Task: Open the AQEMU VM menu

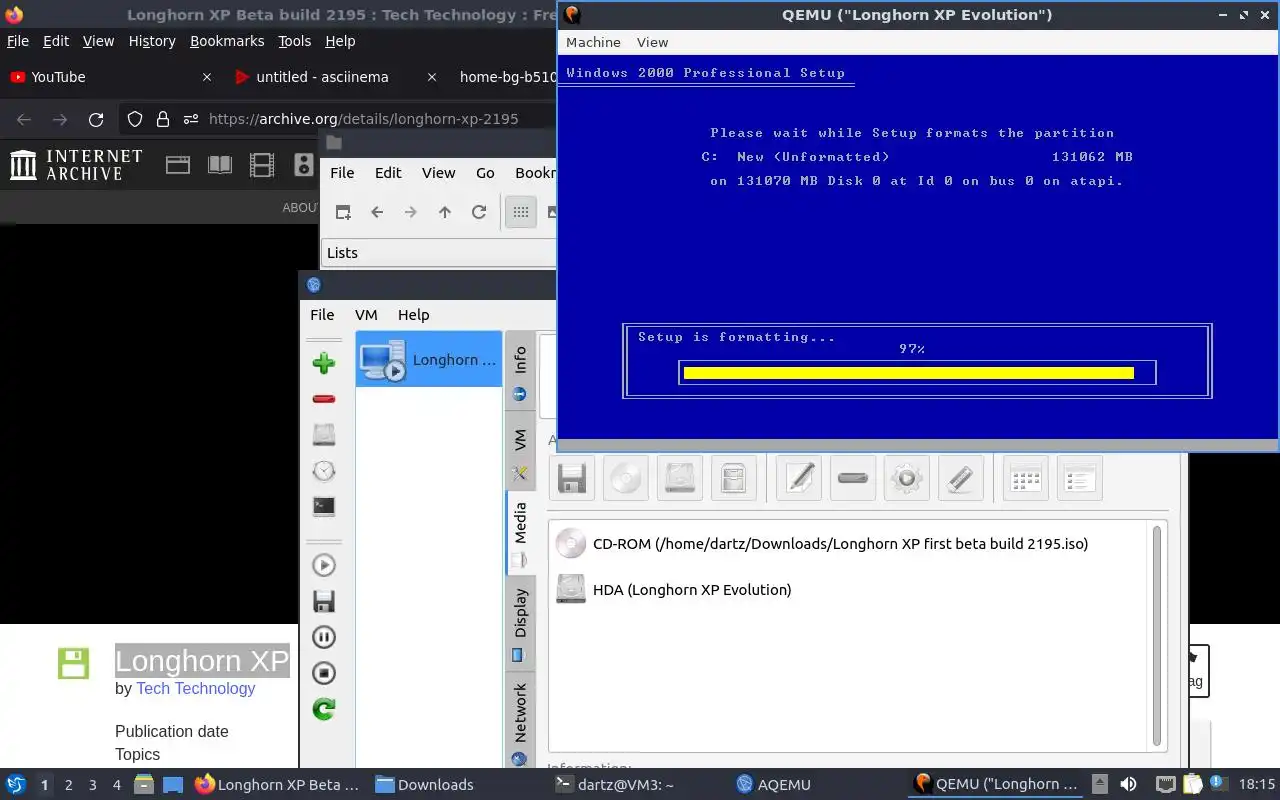Action: (366, 314)
